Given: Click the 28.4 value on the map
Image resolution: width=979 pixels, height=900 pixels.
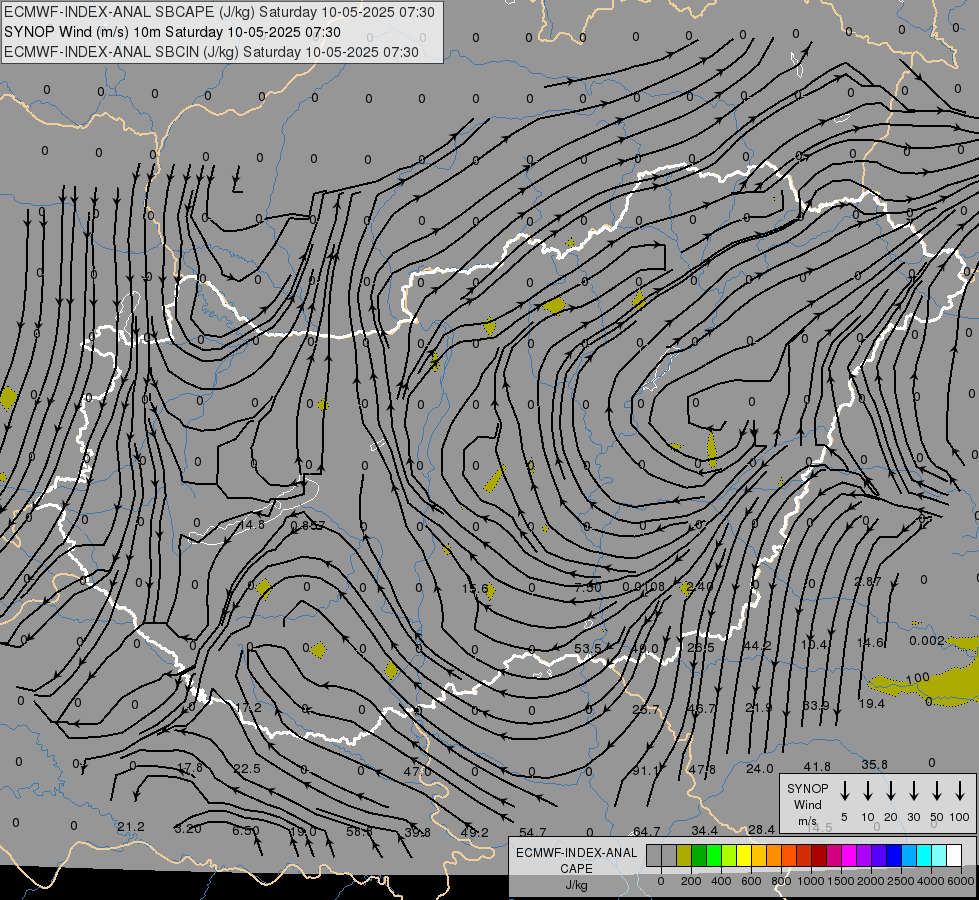Looking at the screenshot, I should click(761, 829).
